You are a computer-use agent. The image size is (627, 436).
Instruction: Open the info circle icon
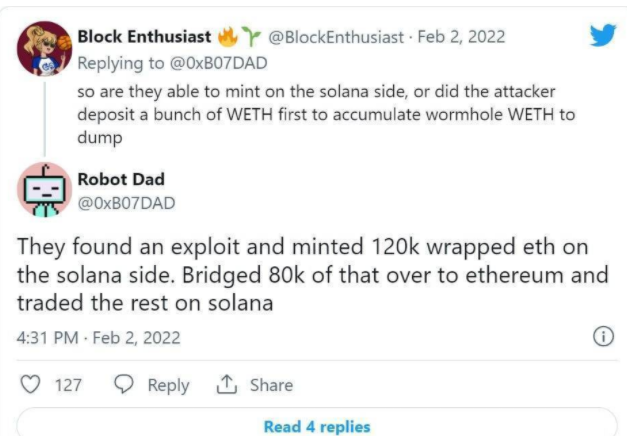coord(603,337)
